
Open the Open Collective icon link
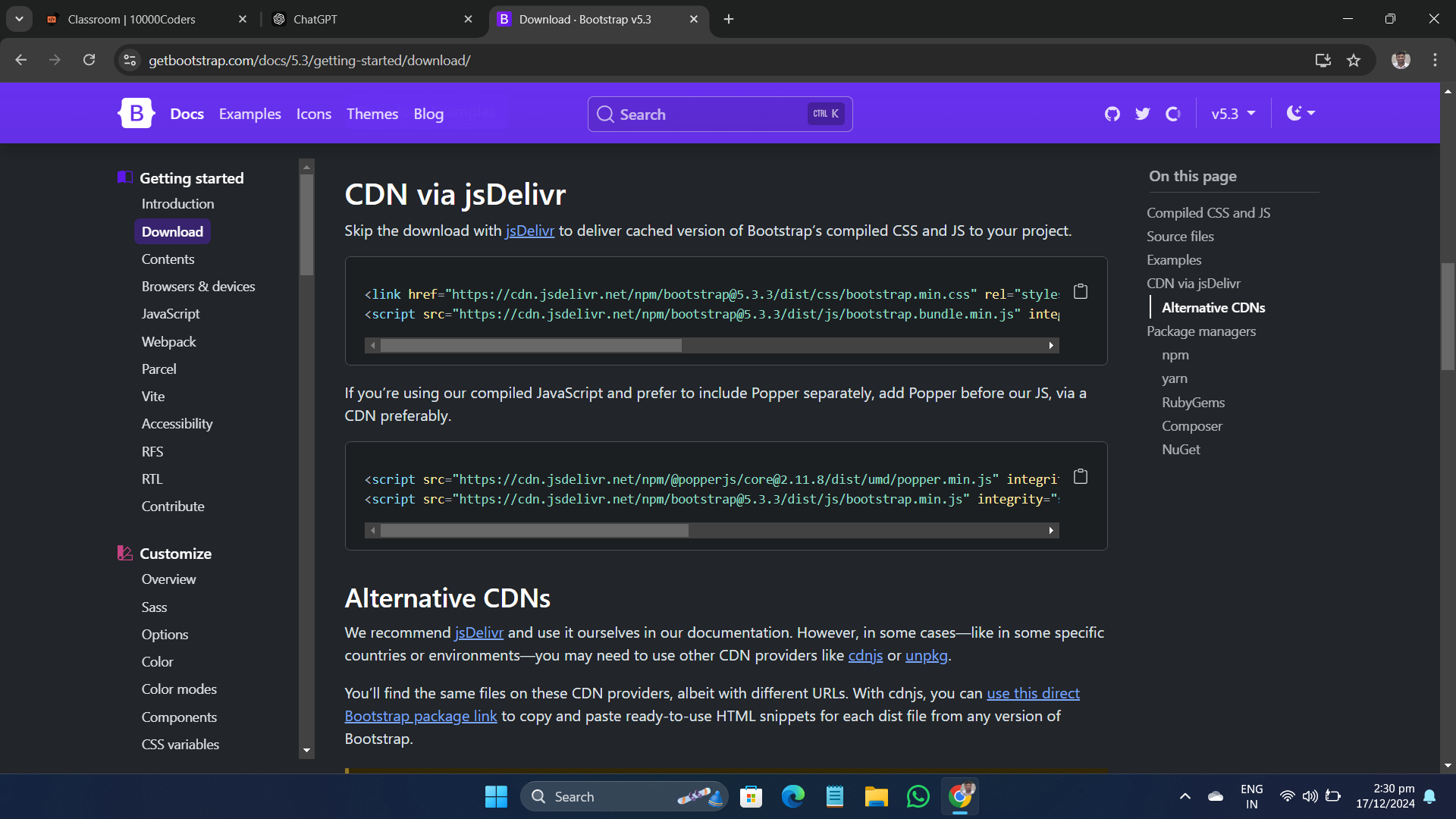[1173, 114]
